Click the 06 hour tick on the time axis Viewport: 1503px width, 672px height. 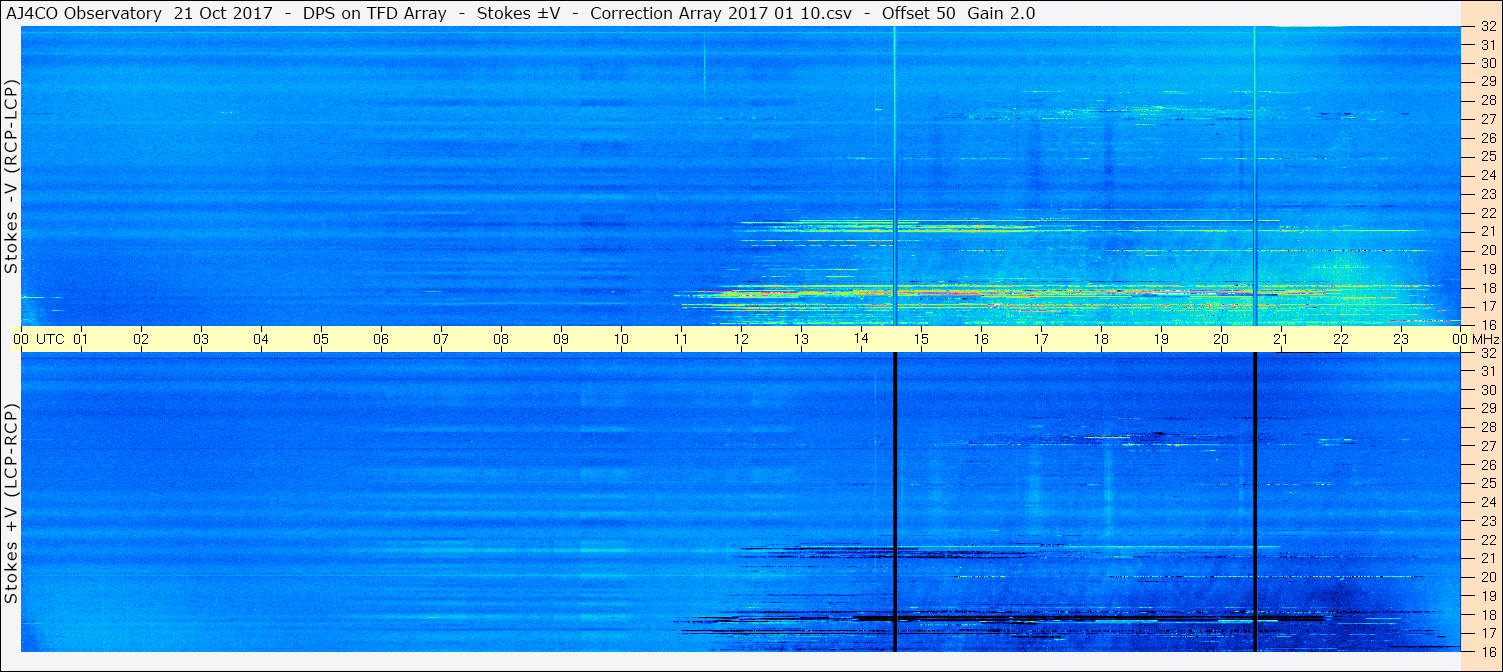pos(381,339)
